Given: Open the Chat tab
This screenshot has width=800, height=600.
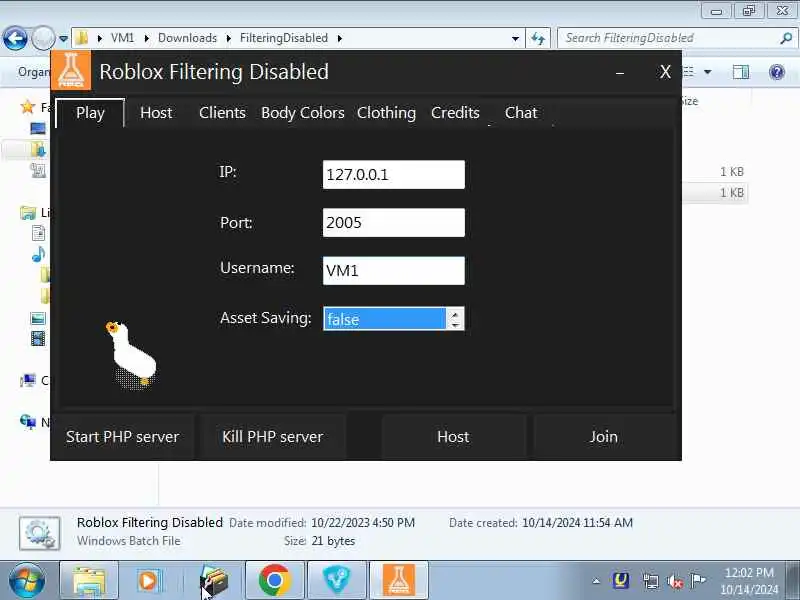Looking at the screenshot, I should (521, 113).
